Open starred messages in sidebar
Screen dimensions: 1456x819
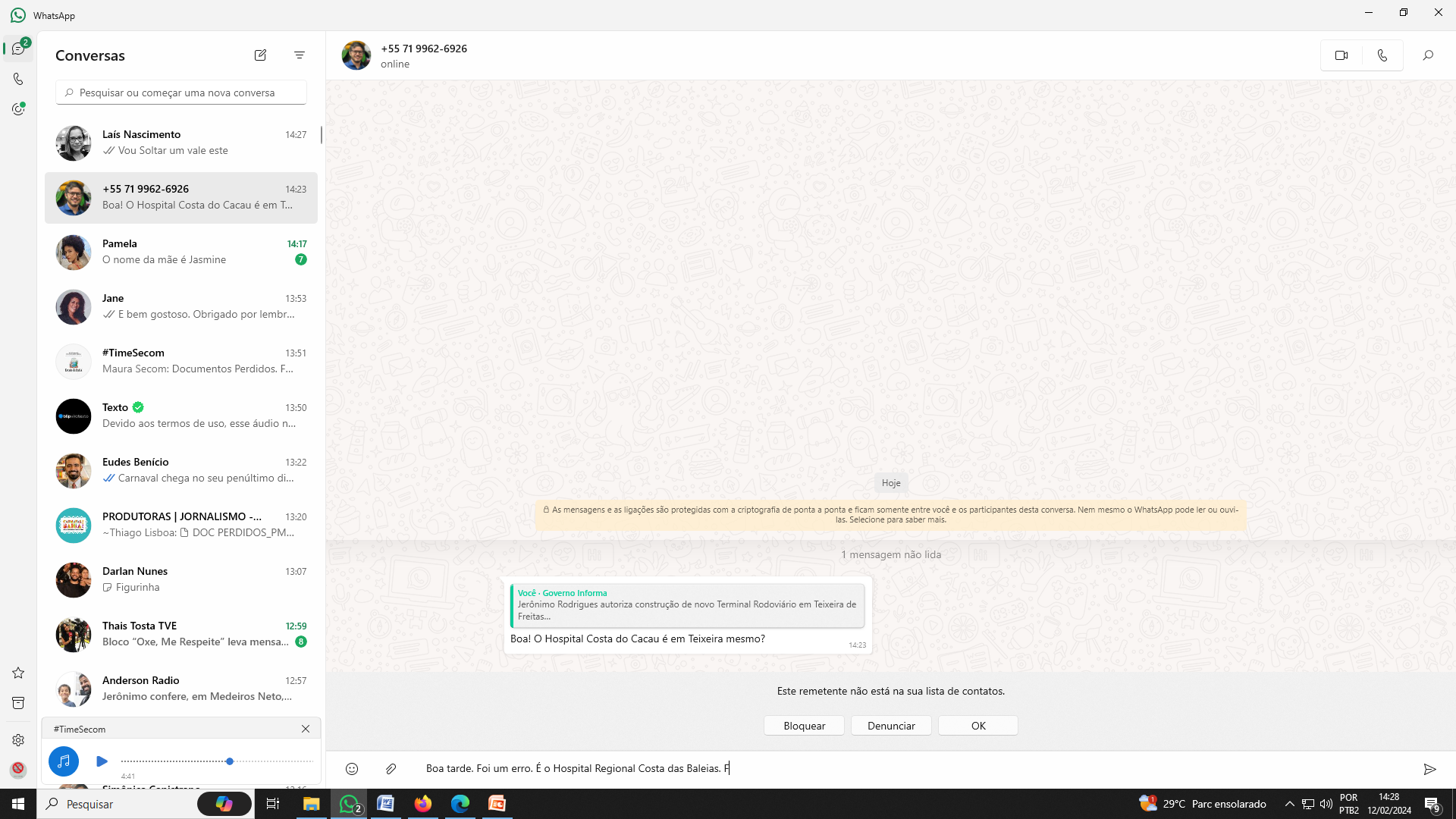[x=18, y=673]
